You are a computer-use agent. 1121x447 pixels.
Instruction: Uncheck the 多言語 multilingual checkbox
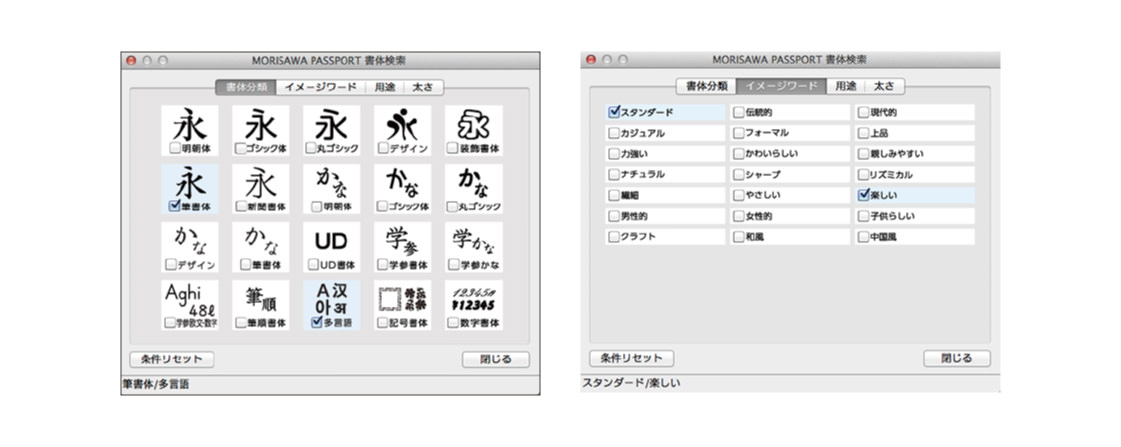[x=317, y=322]
